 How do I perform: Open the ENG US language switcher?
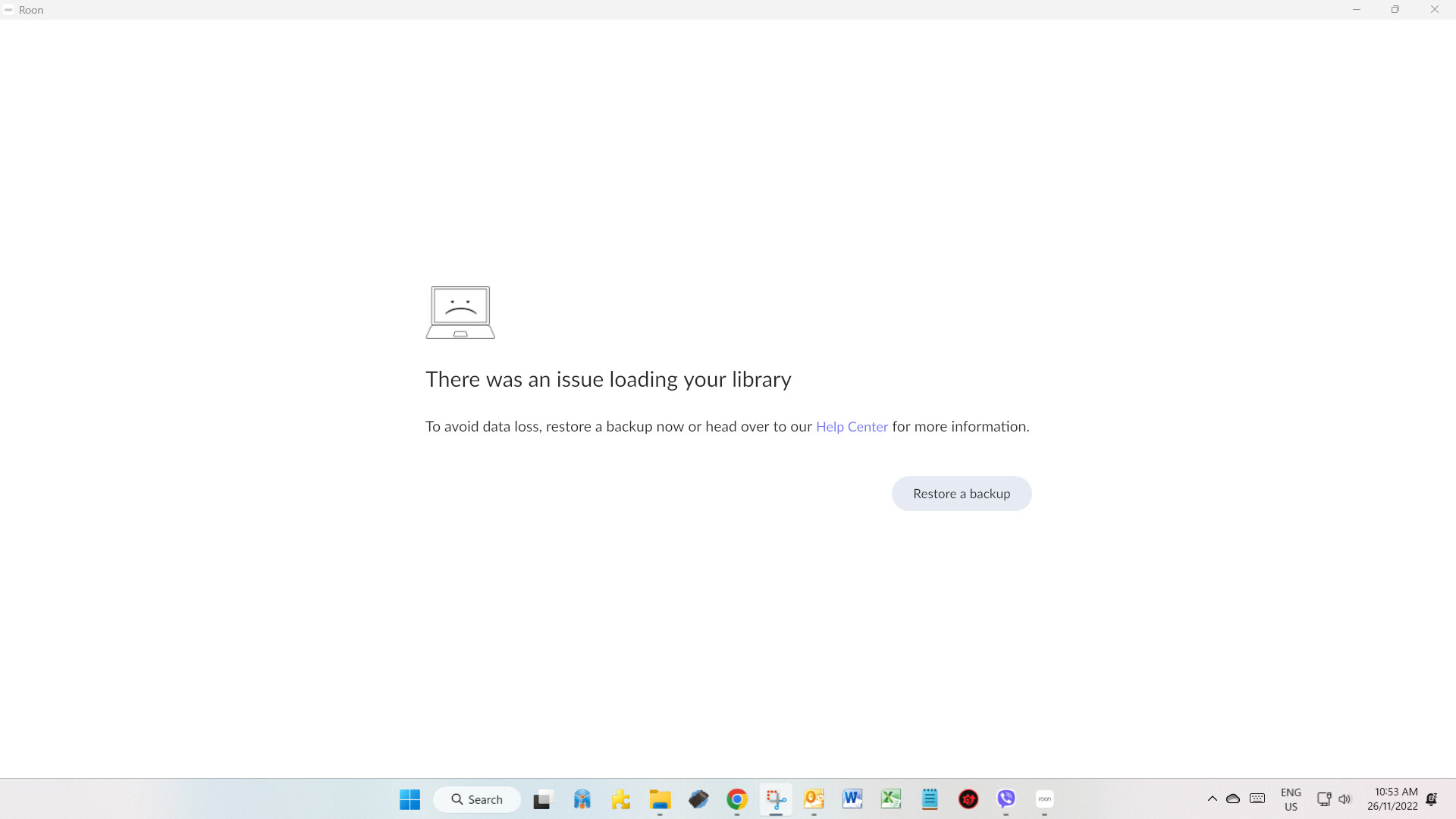click(1291, 799)
